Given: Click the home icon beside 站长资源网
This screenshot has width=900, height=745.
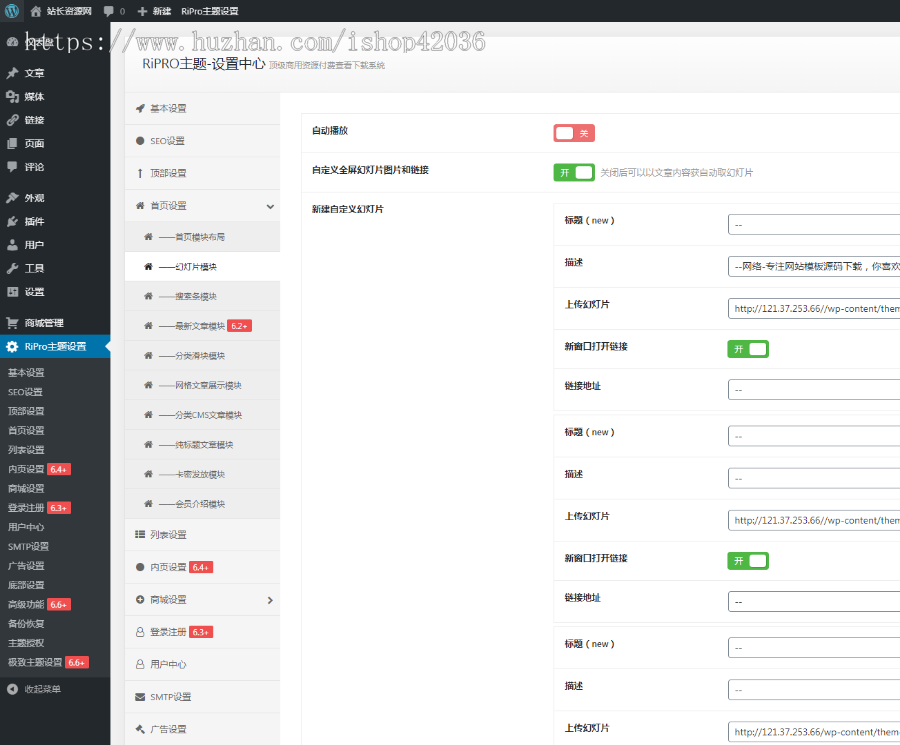Looking at the screenshot, I should point(36,11).
